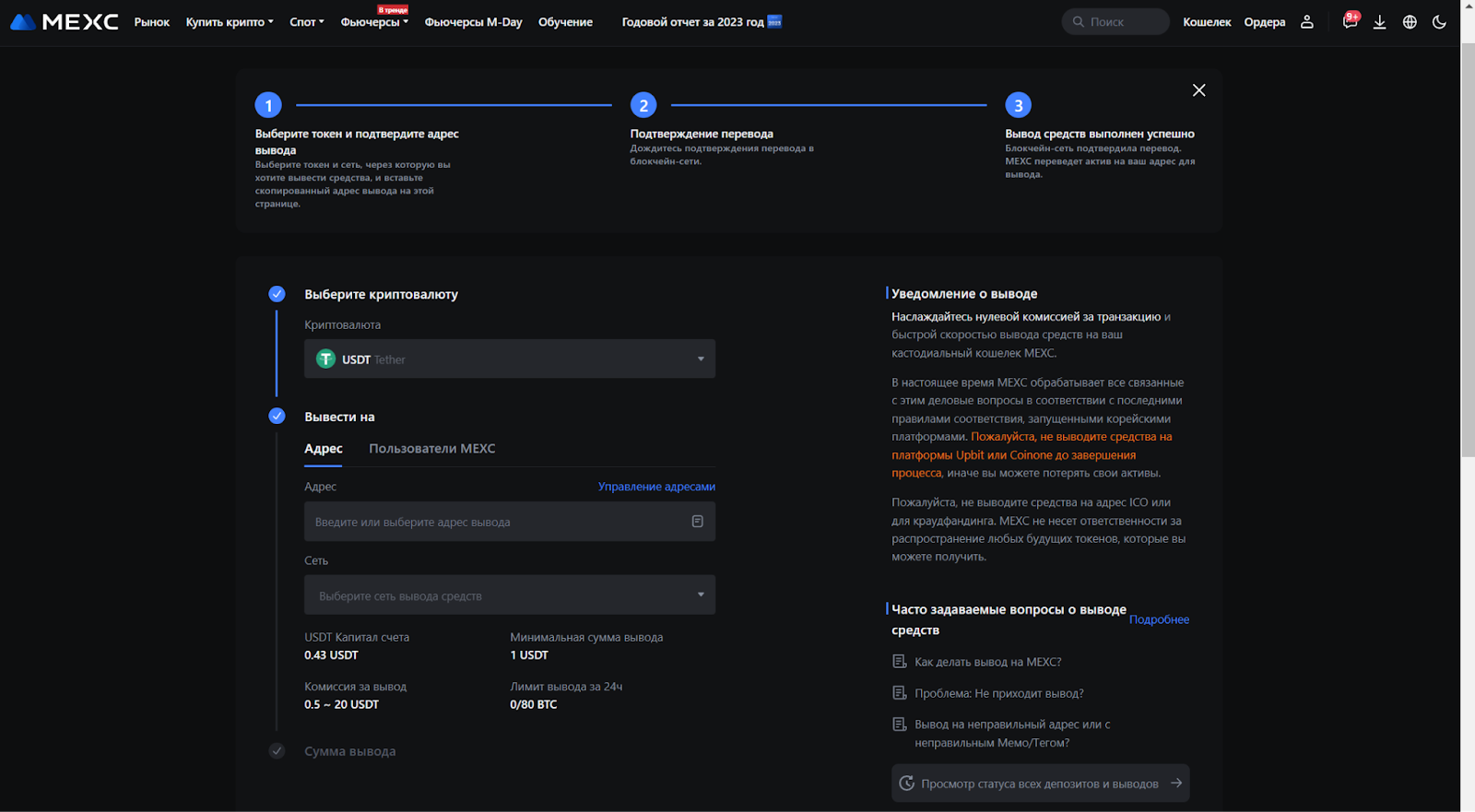Click the top search box
1475x812 pixels.
pos(1115,22)
